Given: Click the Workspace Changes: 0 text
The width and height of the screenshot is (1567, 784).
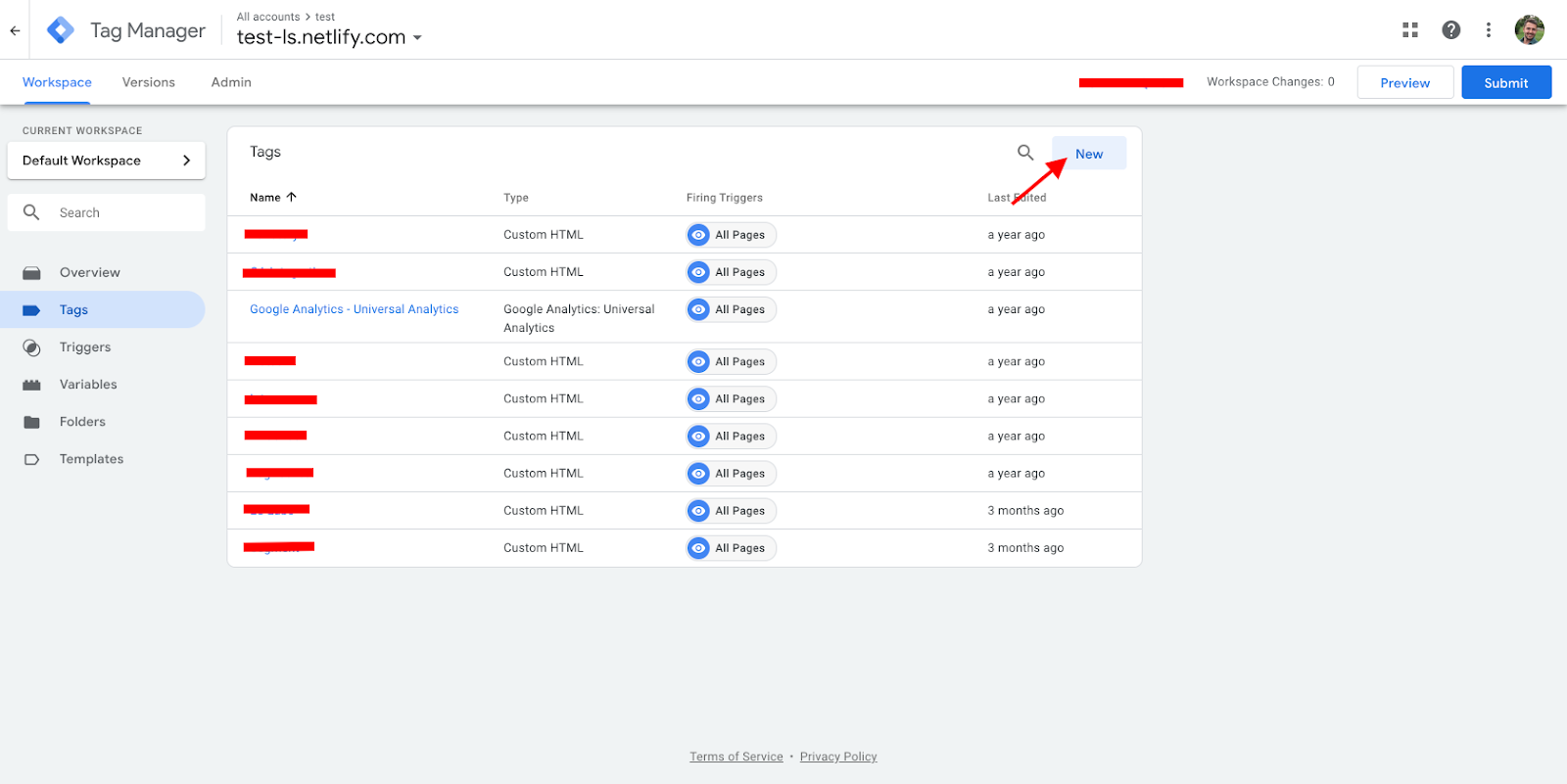Looking at the screenshot, I should (x=1270, y=82).
